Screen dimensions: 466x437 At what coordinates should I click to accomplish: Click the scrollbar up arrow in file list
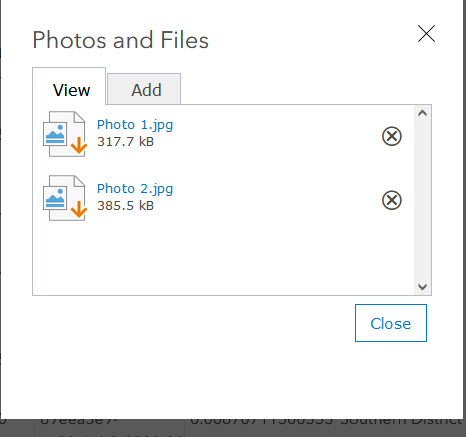click(x=422, y=113)
